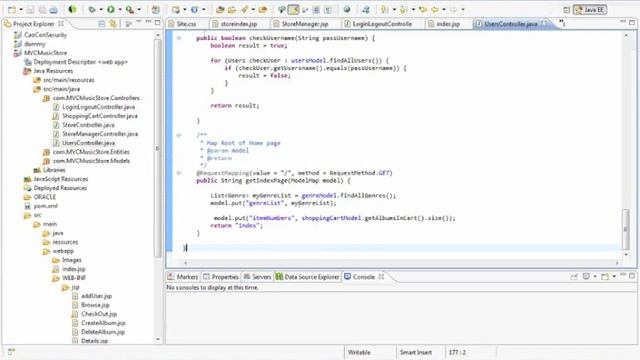Click the Last Edit Location arrow icon
The image size is (640, 360).
coord(423,9)
